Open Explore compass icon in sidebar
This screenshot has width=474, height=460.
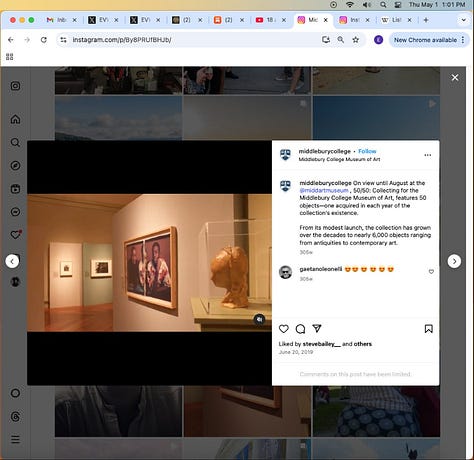[15, 166]
